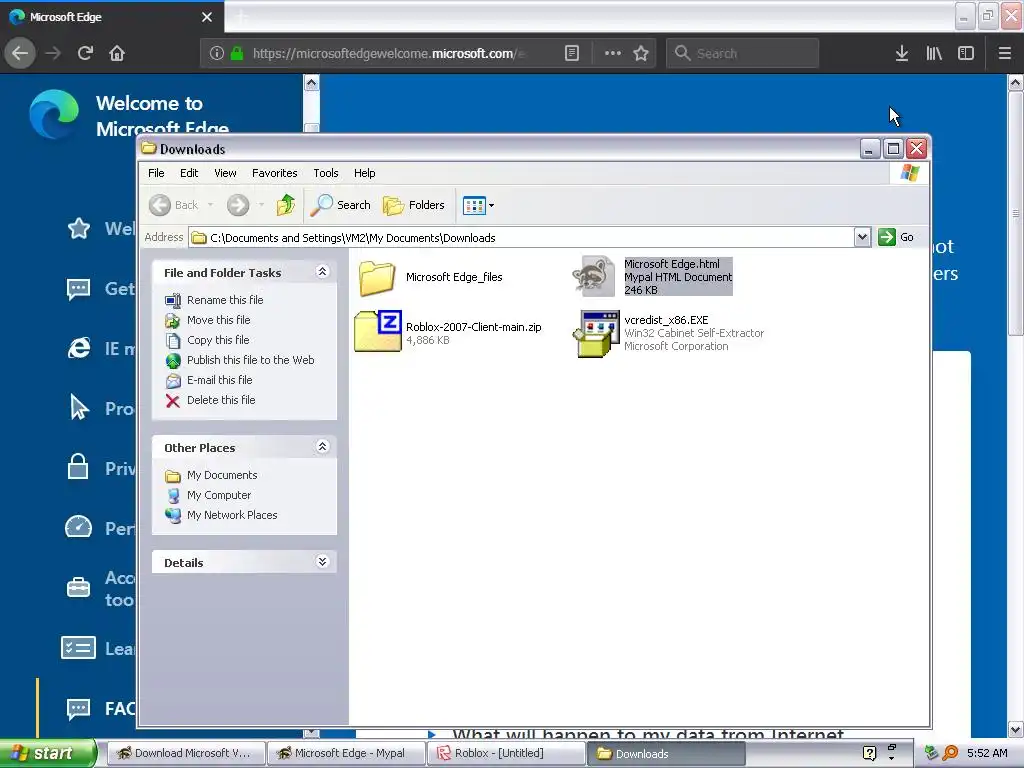Image resolution: width=1024 pixels, height=768 pixels.
Task: Open the browser downloads arrow
Action: (x=902, y=53)
